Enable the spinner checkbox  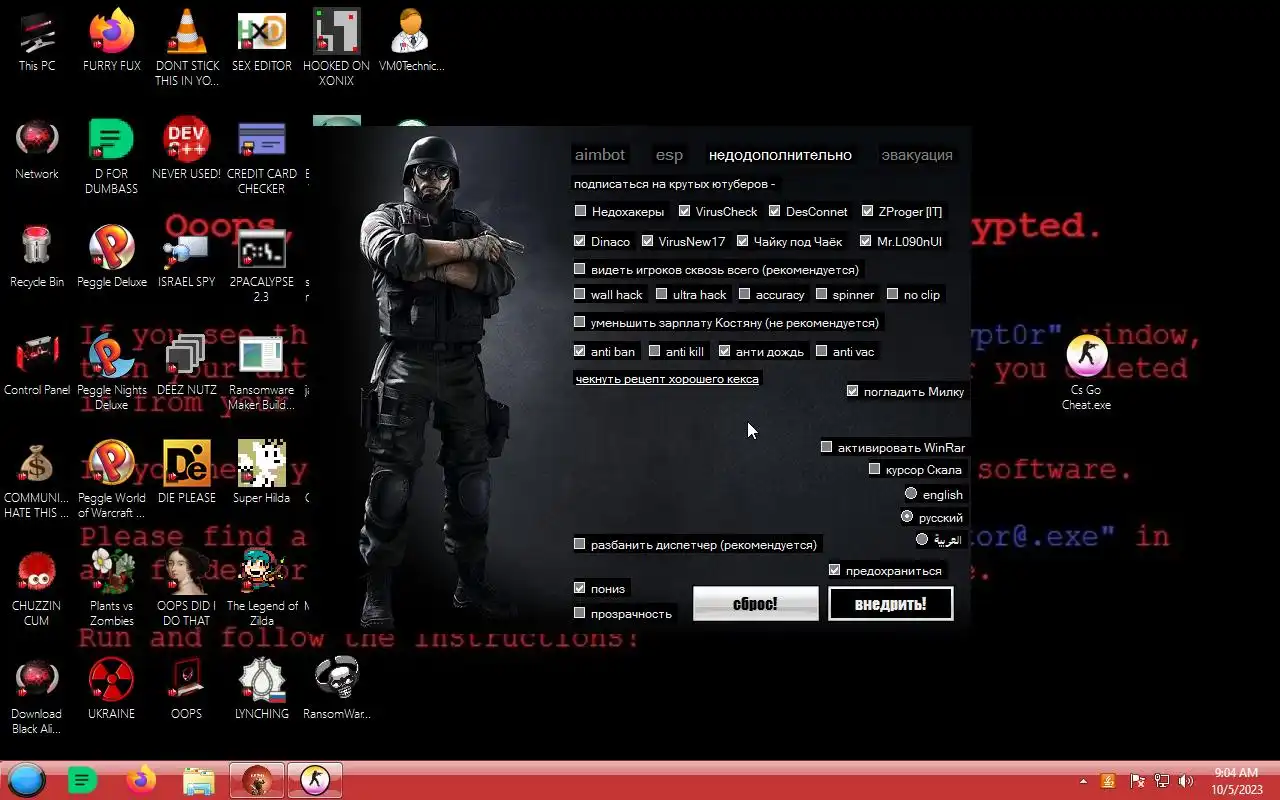[x=821, y=294]
